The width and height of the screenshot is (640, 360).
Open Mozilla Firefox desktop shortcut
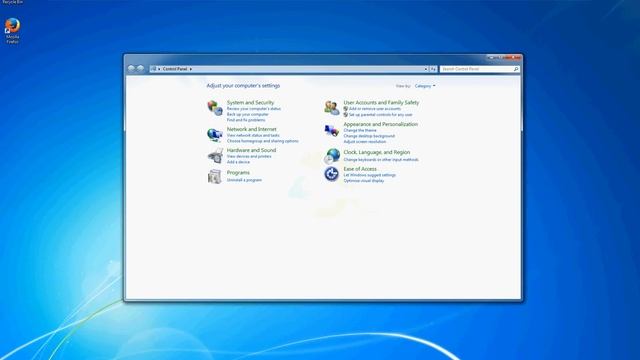[12, 31]
